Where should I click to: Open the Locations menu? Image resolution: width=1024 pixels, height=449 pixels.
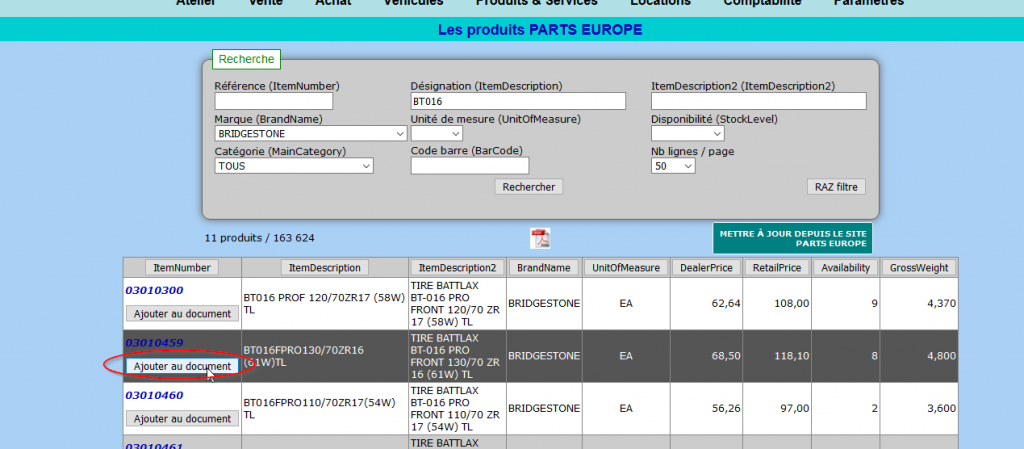click(x=660, y=3)
